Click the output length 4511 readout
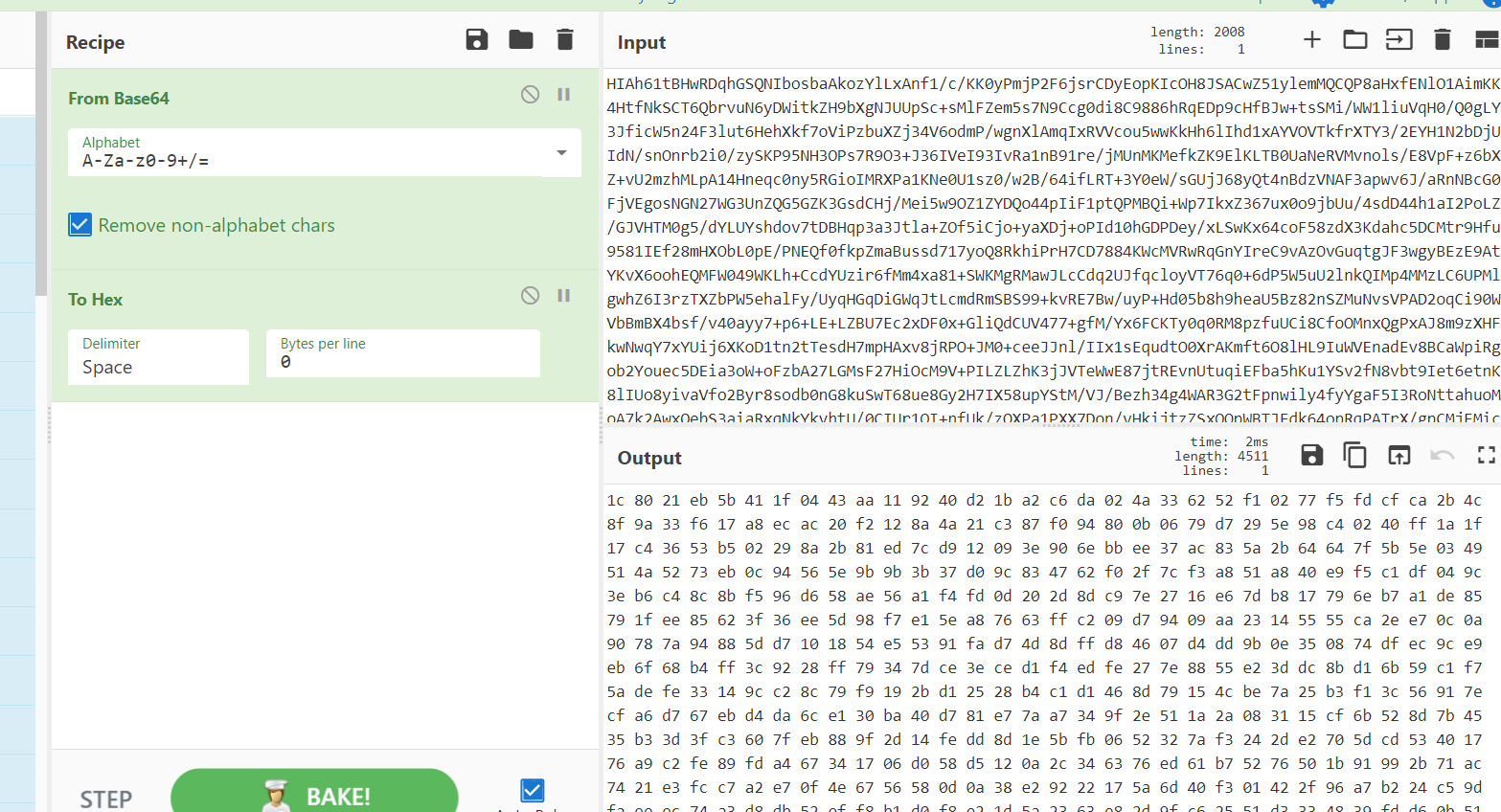The height and width of the screenshot is (812, 1501). pyautogui.click(x=1221, y=456)
